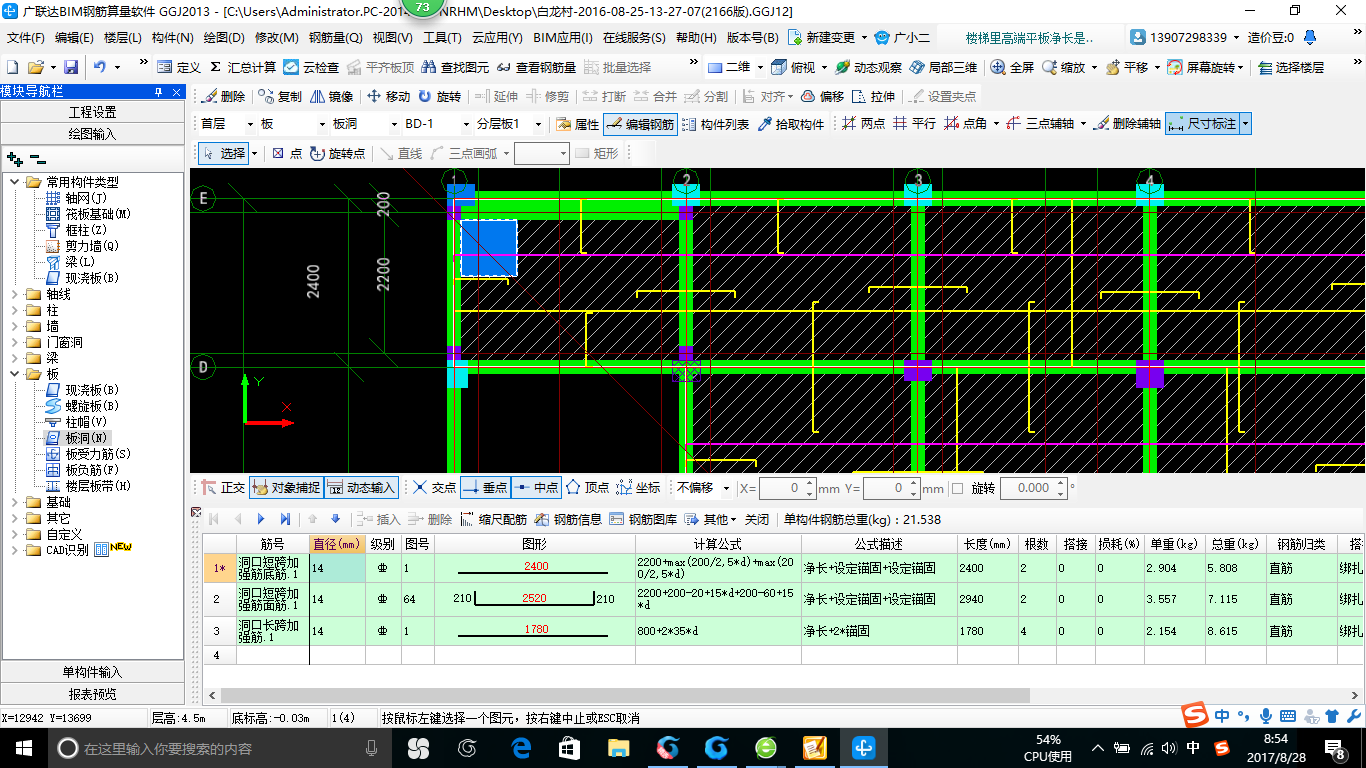Viewport: 1366px width, 768px height.
Task: Click 缩尺配筋 button
Action: (x=493, y=519)
